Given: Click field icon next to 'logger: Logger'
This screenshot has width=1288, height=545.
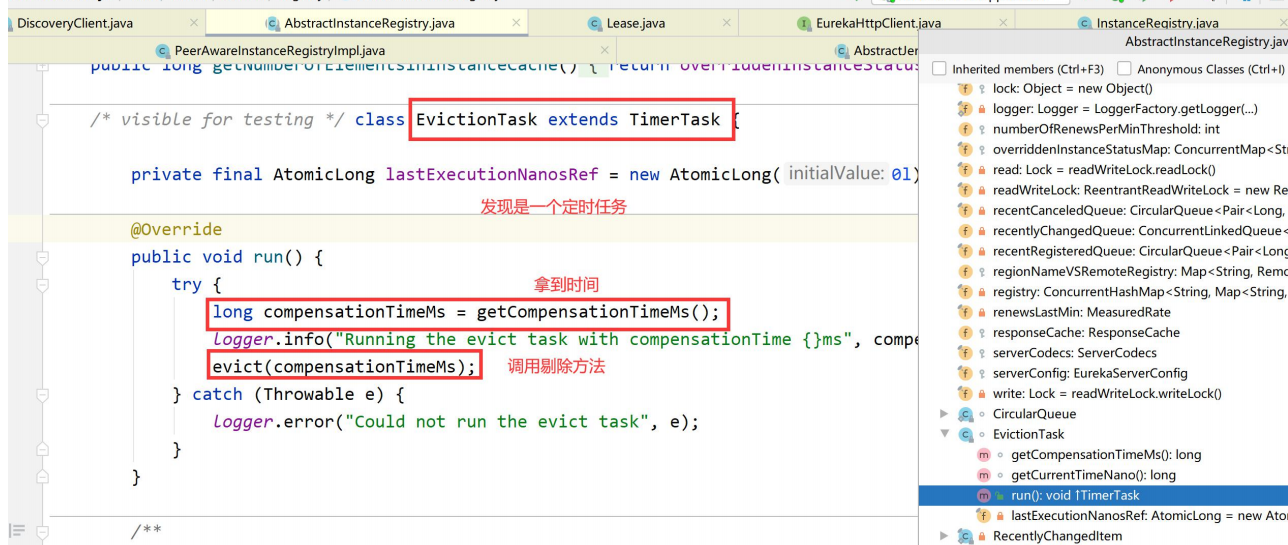Looking at the screenshot, I should click(965, 109).
